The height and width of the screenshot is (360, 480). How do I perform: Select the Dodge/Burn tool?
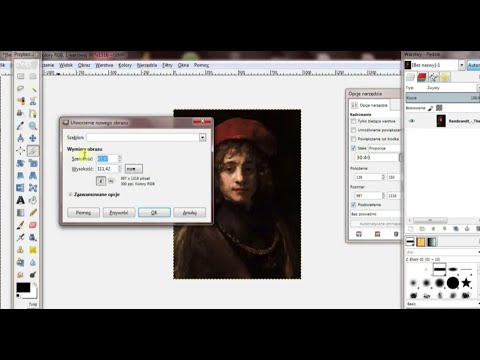(x=33, y=274)
